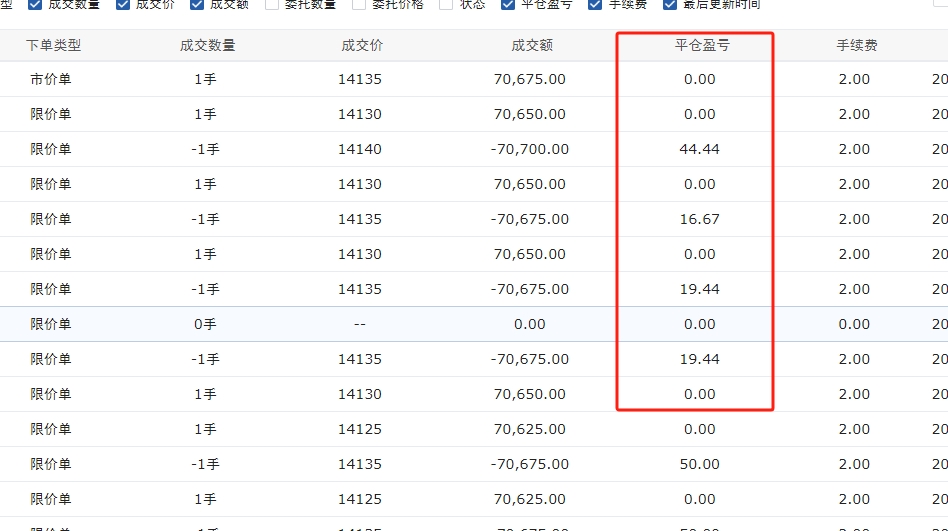The image size is (948, 531).
Task: Click the 下单类型 column header
Action: 53,45
